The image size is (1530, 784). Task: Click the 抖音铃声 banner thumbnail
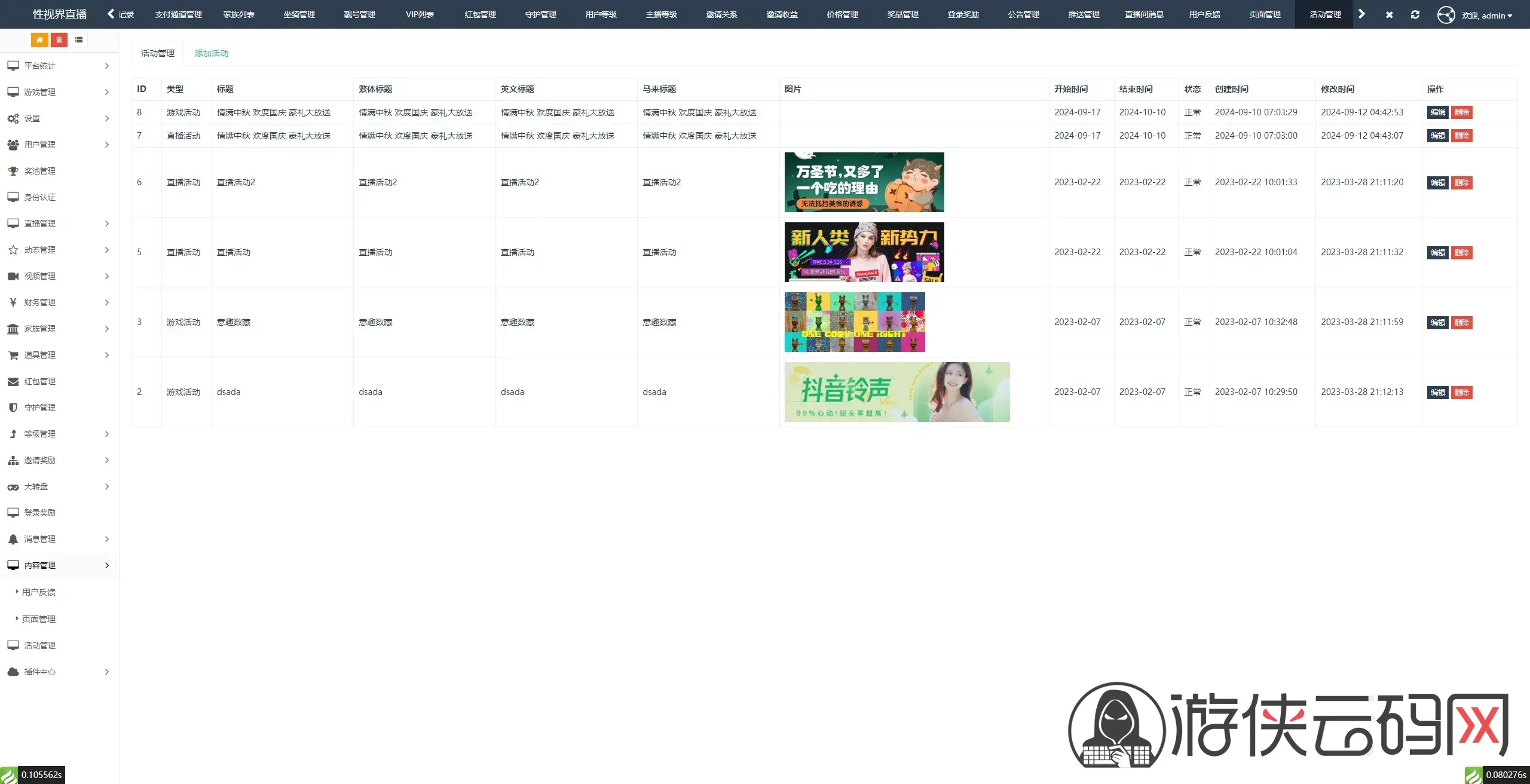(x=896, y=392)
